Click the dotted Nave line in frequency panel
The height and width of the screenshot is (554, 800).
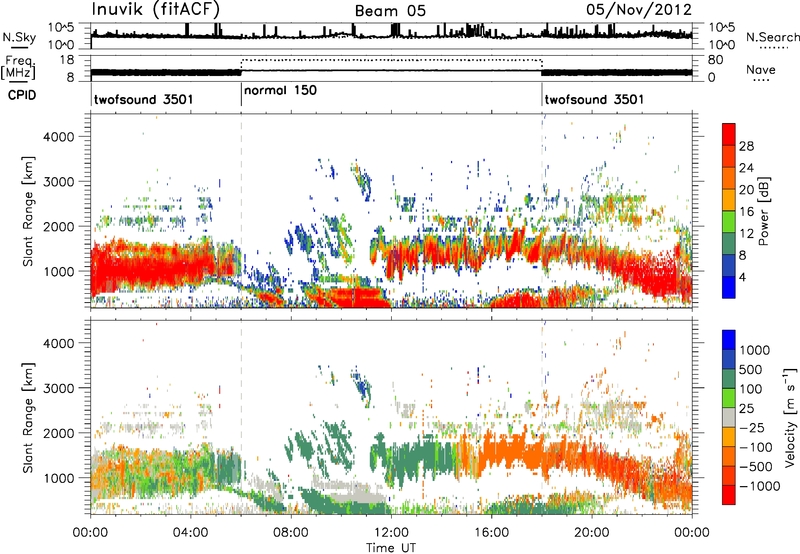pos(391,60)
